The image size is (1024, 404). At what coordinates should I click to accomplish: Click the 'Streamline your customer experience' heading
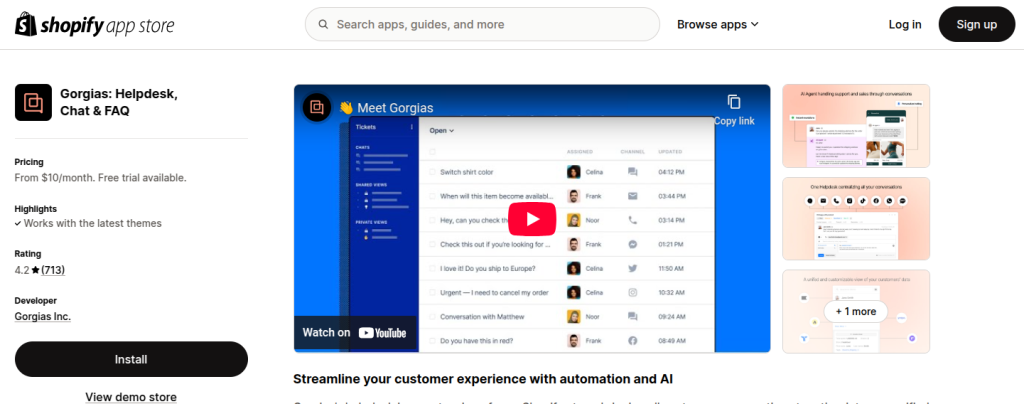click(483, 379)
